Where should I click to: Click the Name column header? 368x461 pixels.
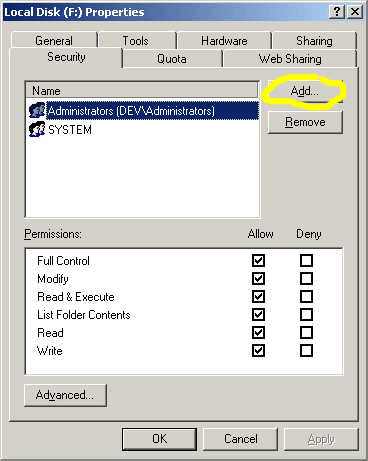click(x=141, y=90)
